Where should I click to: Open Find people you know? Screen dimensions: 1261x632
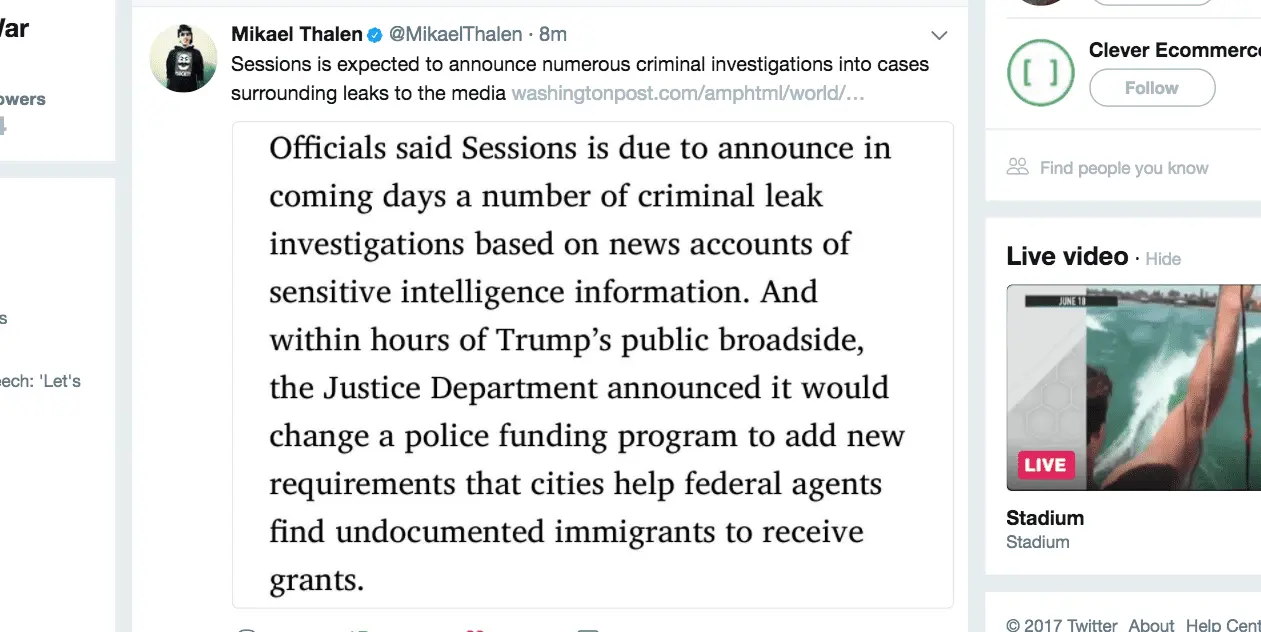(1124, 168)
